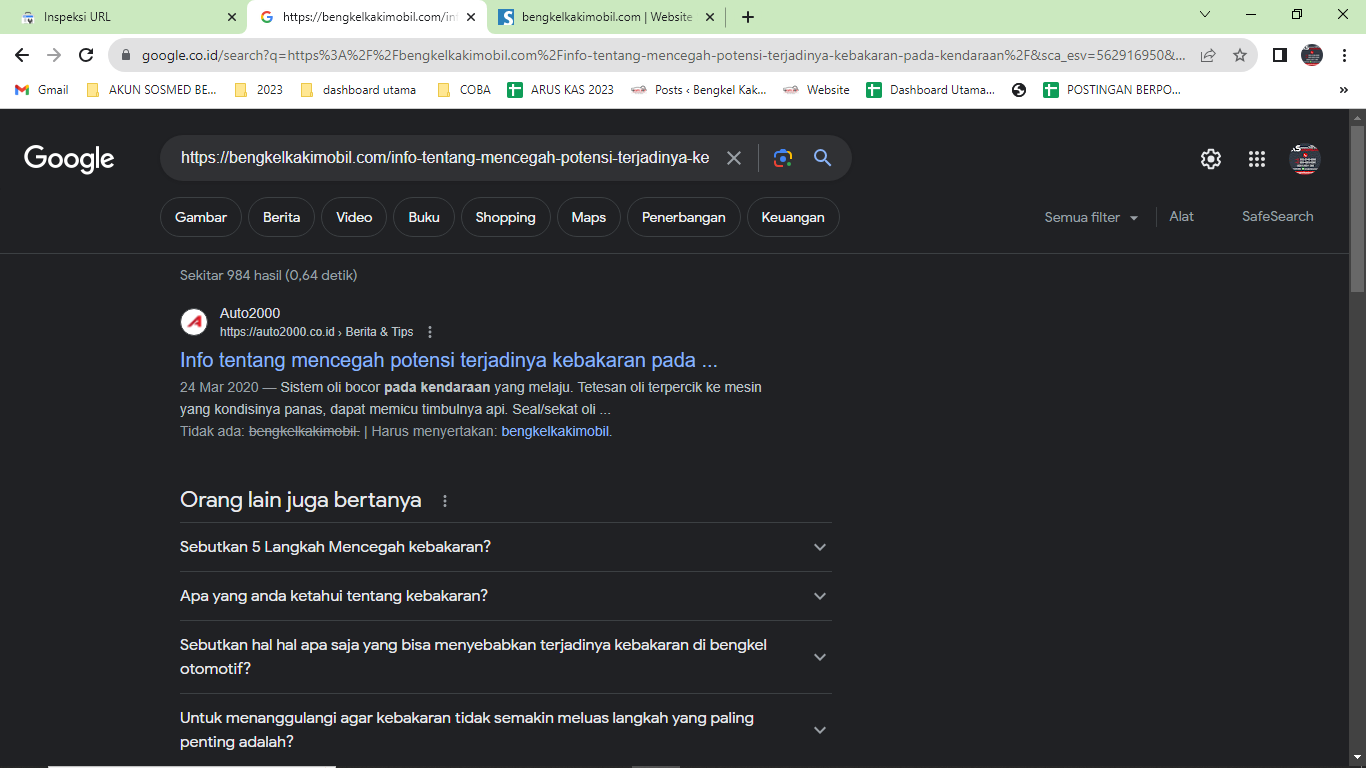Close the Inspeksi URL tab

(x=232, y=17)
